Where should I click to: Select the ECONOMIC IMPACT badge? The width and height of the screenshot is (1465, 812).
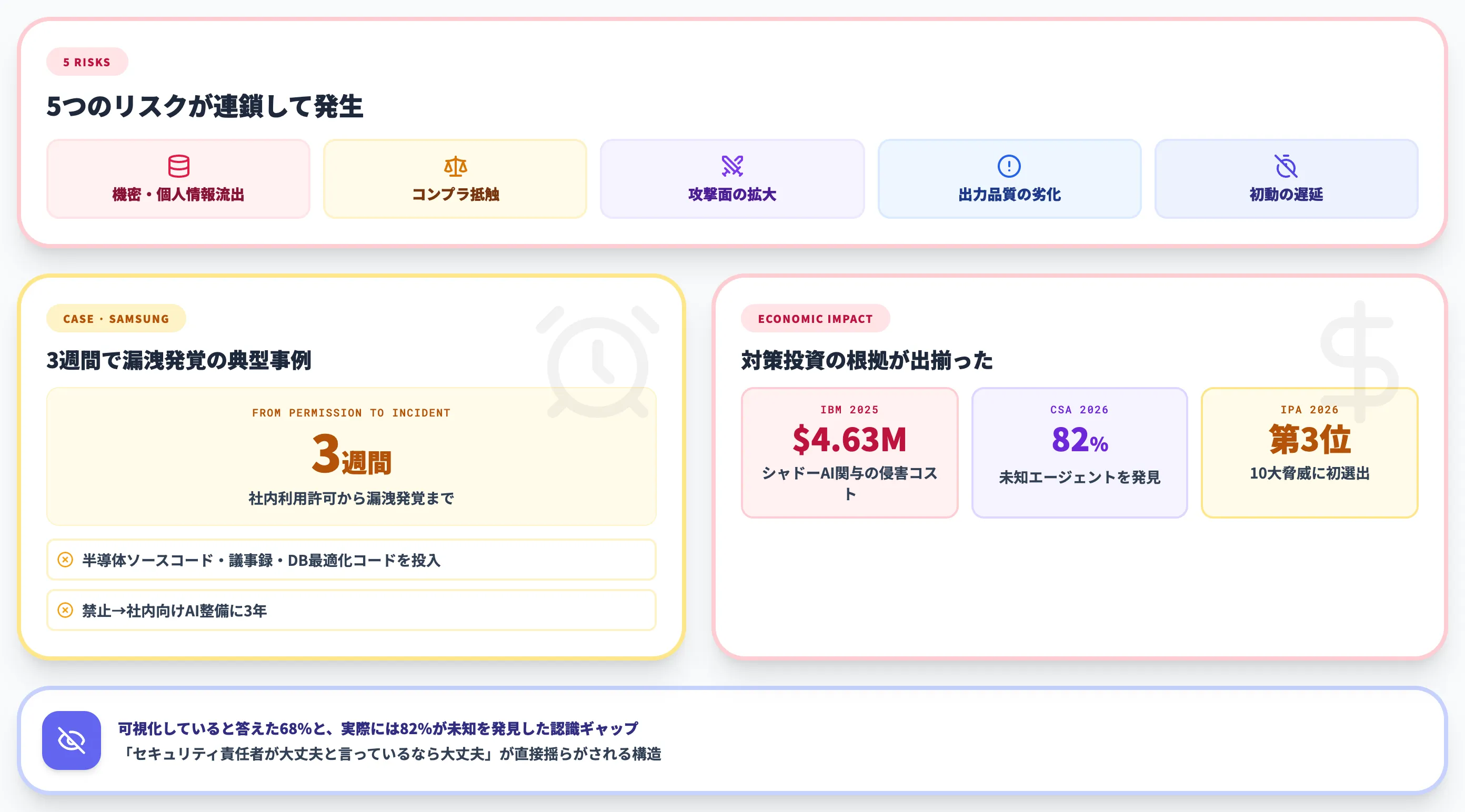pos(816,318)
